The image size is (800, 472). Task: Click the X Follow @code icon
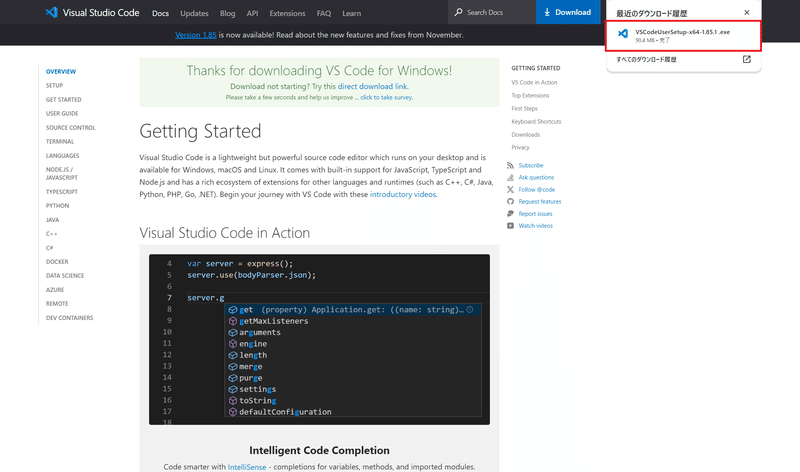point(510,189)
